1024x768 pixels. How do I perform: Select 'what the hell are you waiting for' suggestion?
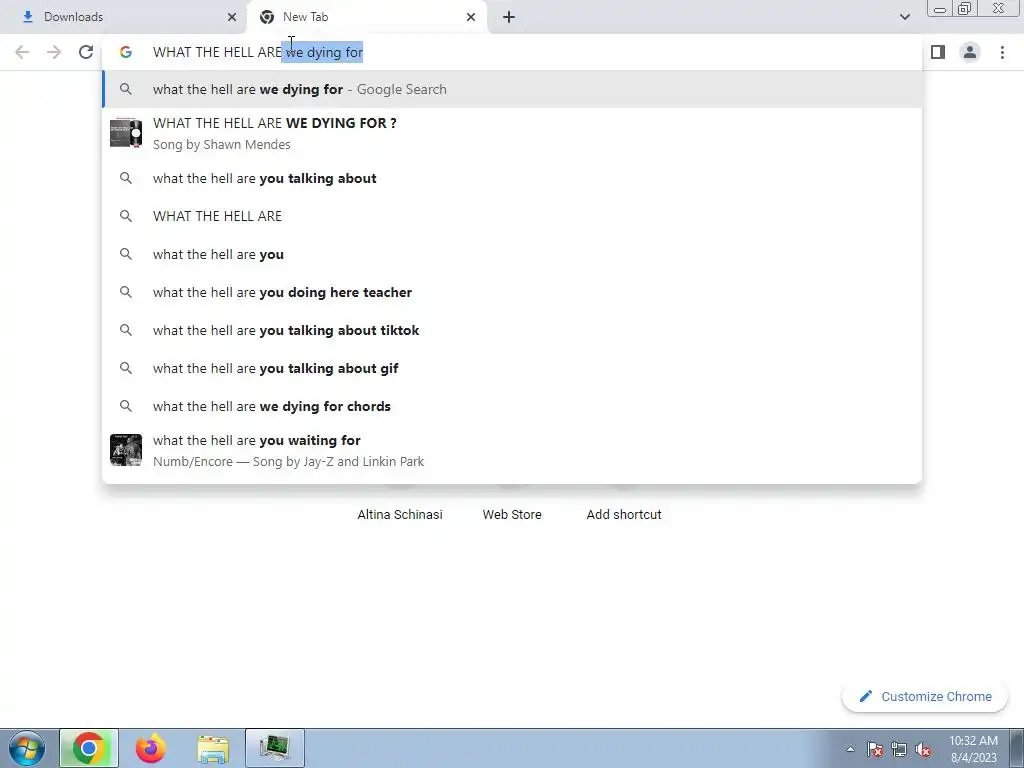(x=512, y=451)
